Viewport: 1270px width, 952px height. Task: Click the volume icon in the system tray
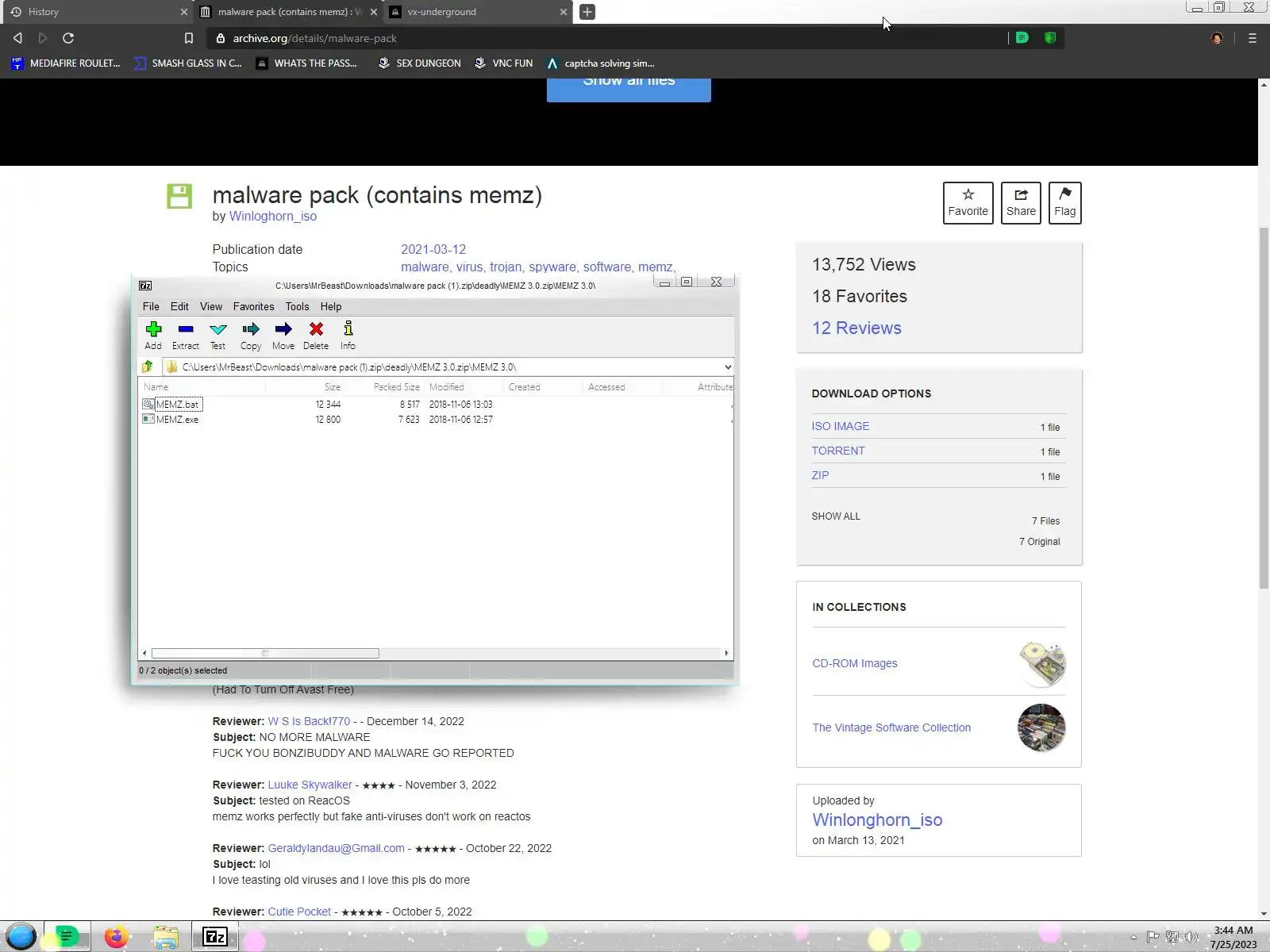click(1191, 937)
